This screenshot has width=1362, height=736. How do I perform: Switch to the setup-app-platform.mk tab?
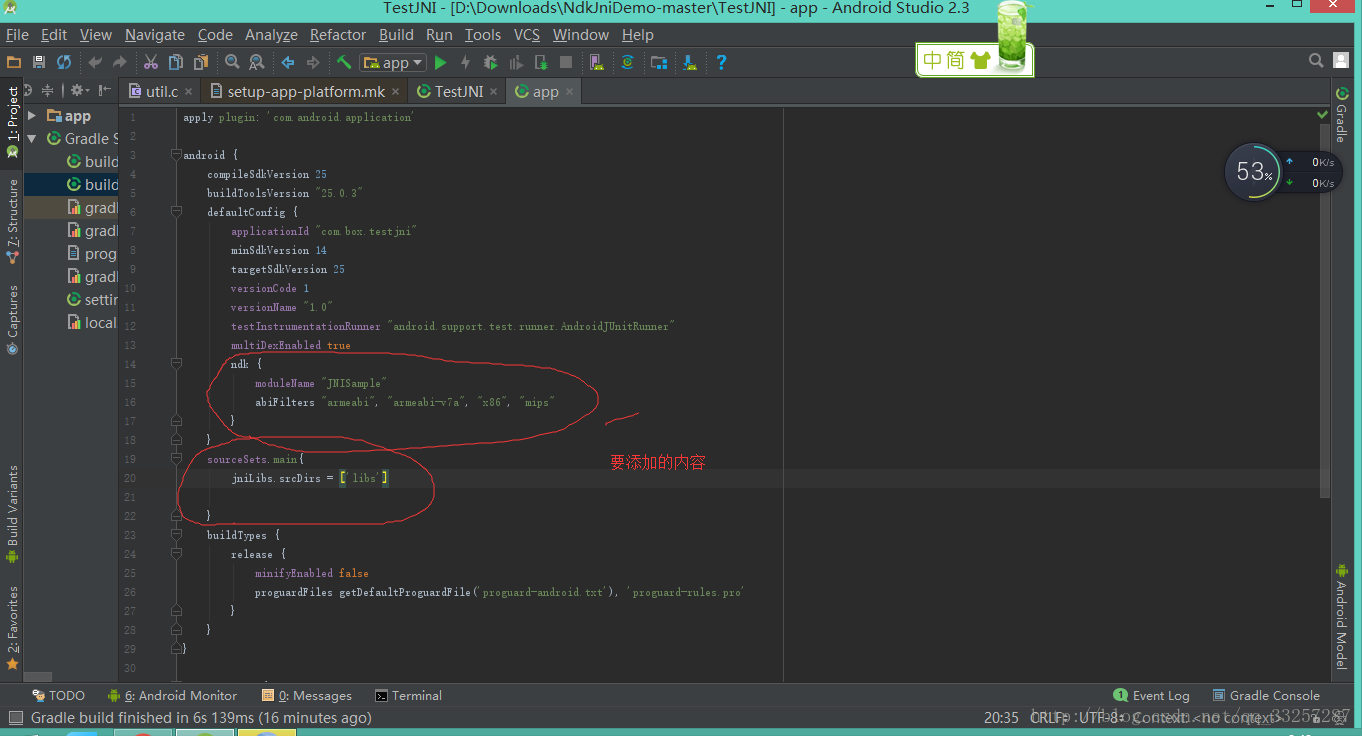point(304,91)
